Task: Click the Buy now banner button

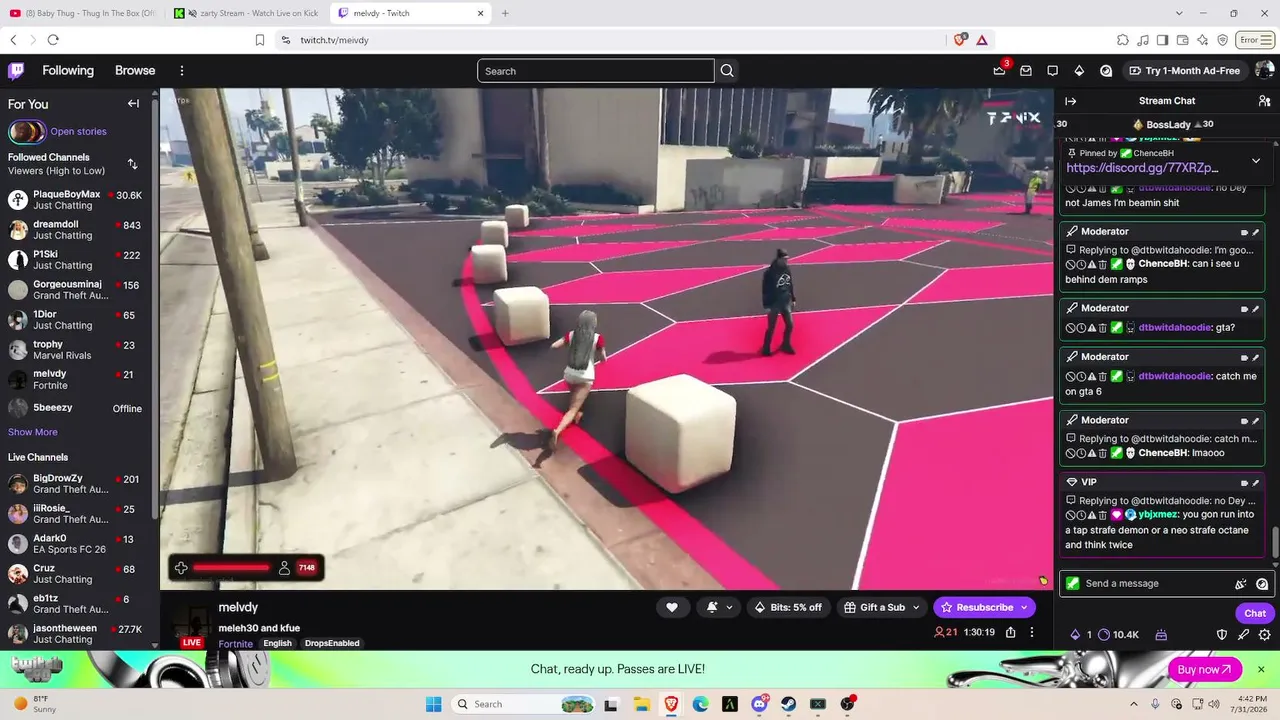Action: (x=1205, y=669)
